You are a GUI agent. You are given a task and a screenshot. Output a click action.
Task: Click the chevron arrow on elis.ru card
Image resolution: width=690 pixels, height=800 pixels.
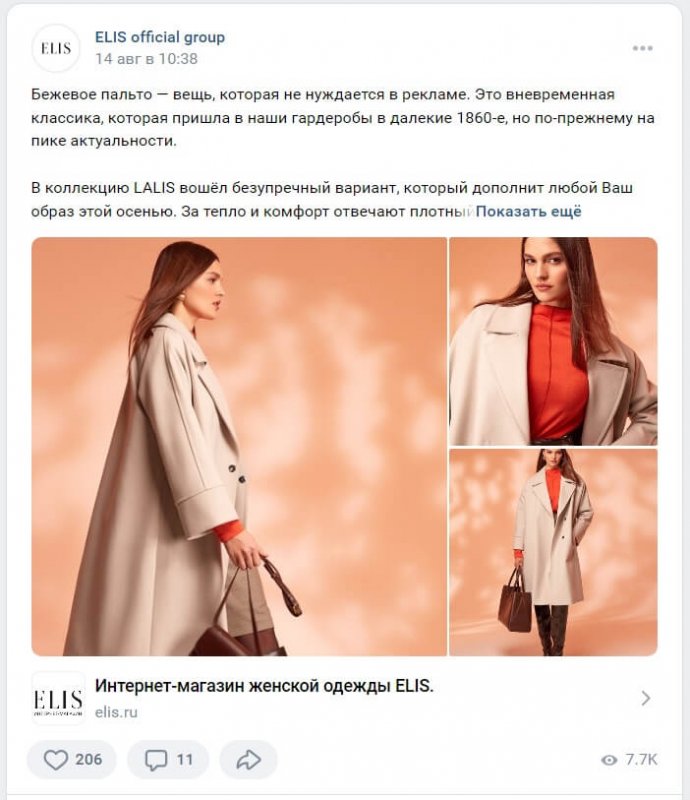point(646,697)
